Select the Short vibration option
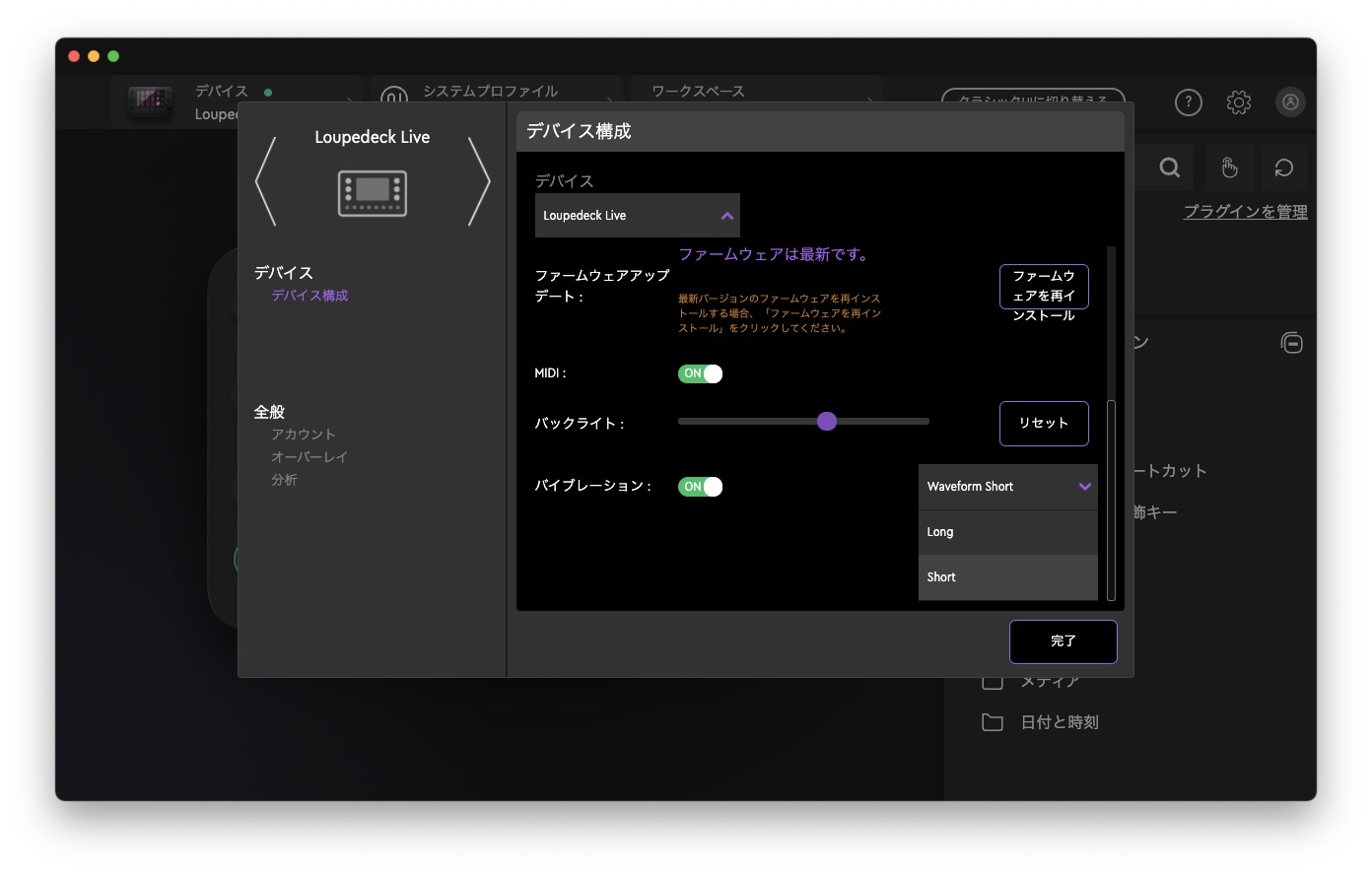The width and height of the screenshot is (1372, 874). [1008, 577]
